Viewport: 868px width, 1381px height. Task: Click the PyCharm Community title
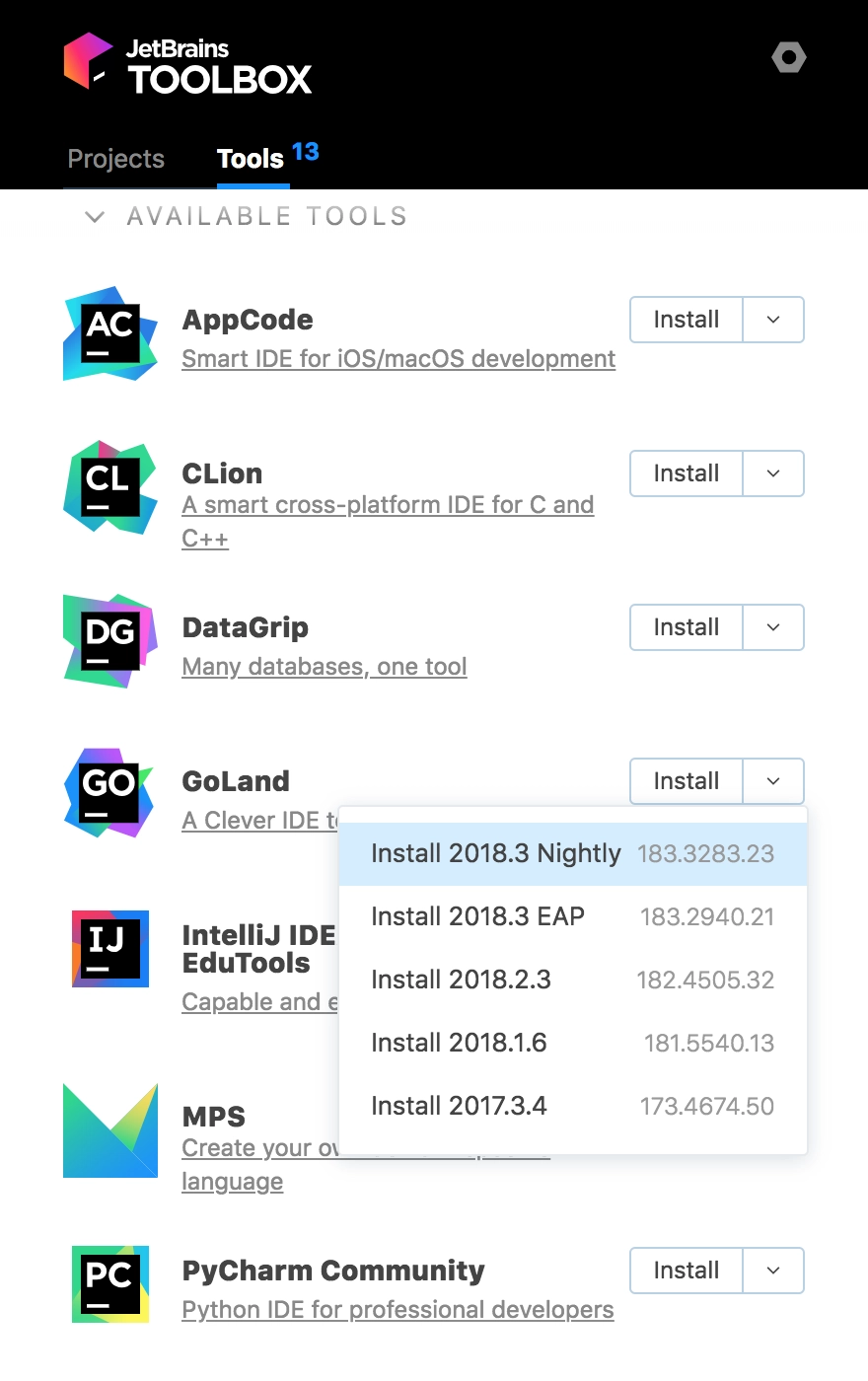pyautogui.click(x=333, y=1271)
